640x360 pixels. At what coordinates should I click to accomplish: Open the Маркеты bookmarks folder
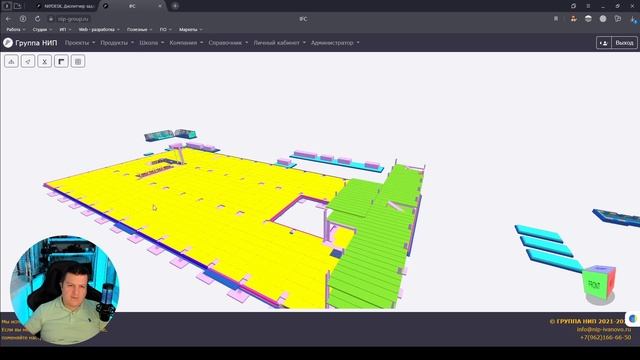tap(191, 29)
